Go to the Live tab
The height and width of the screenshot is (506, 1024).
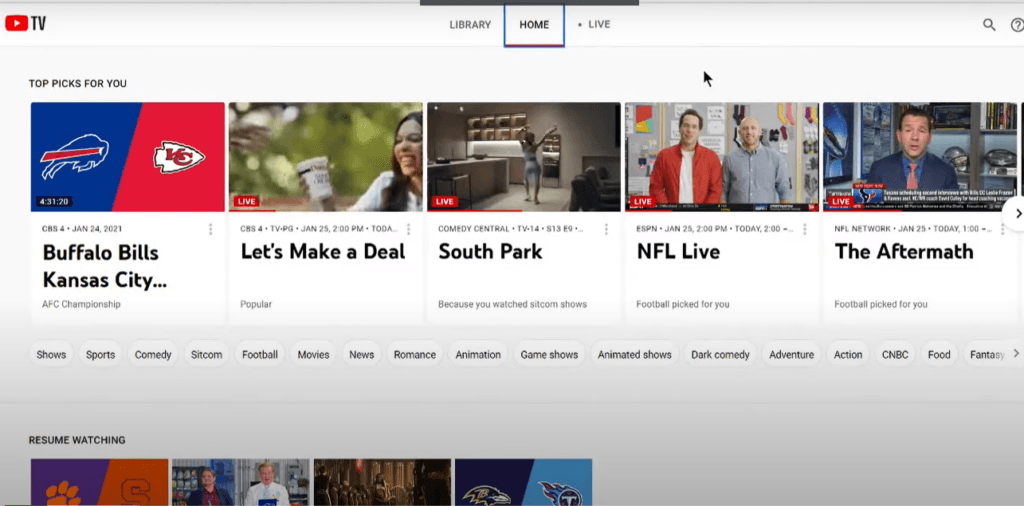pyautogui.click(x=594, y=24)
